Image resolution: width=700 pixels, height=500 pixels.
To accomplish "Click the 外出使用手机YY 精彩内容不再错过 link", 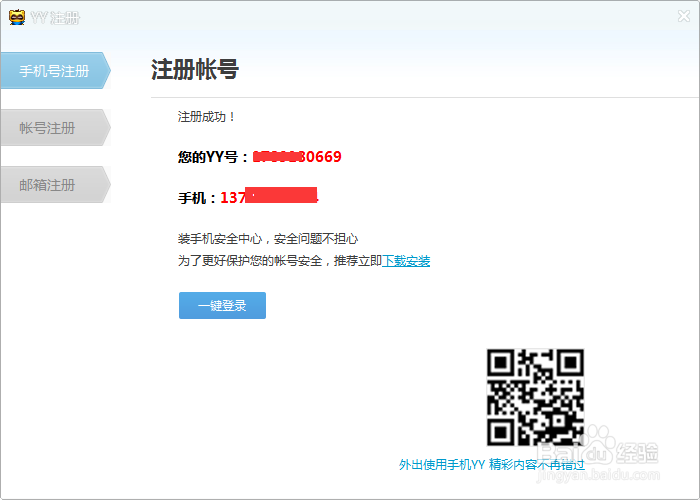I will point(492,465).
